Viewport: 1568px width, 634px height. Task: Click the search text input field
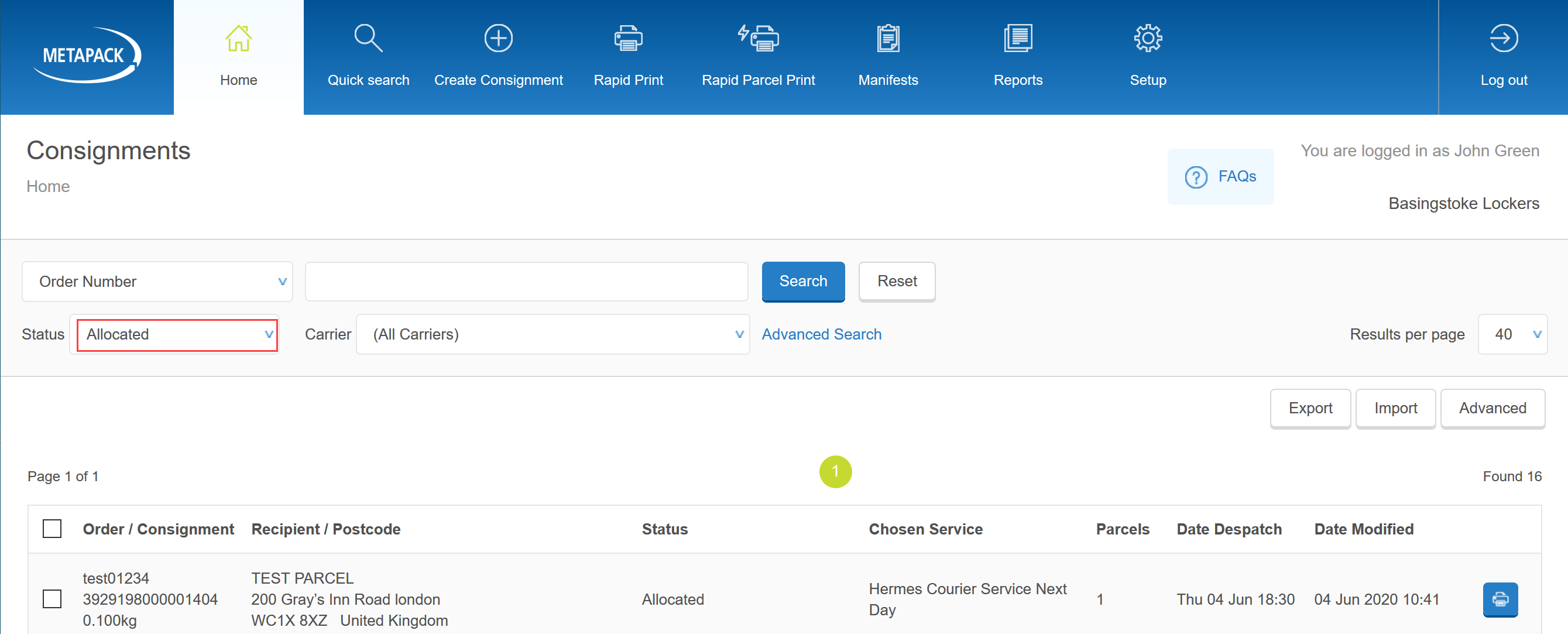526,282
